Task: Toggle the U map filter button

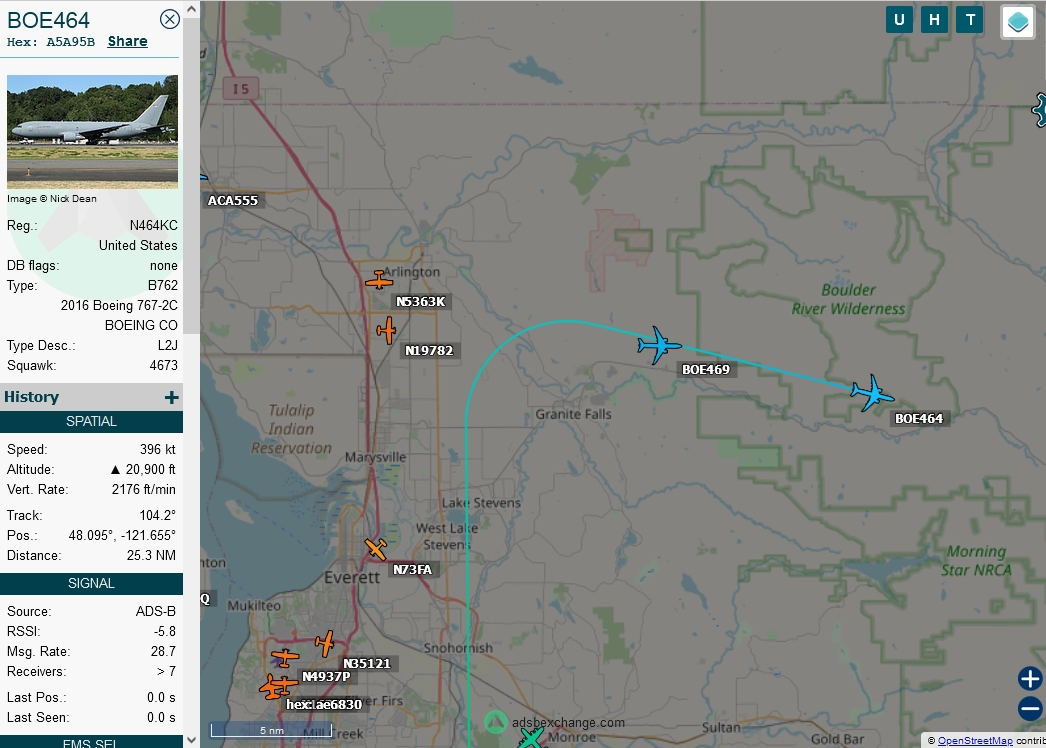Action: pyautogui.click(x=899, y=20)
